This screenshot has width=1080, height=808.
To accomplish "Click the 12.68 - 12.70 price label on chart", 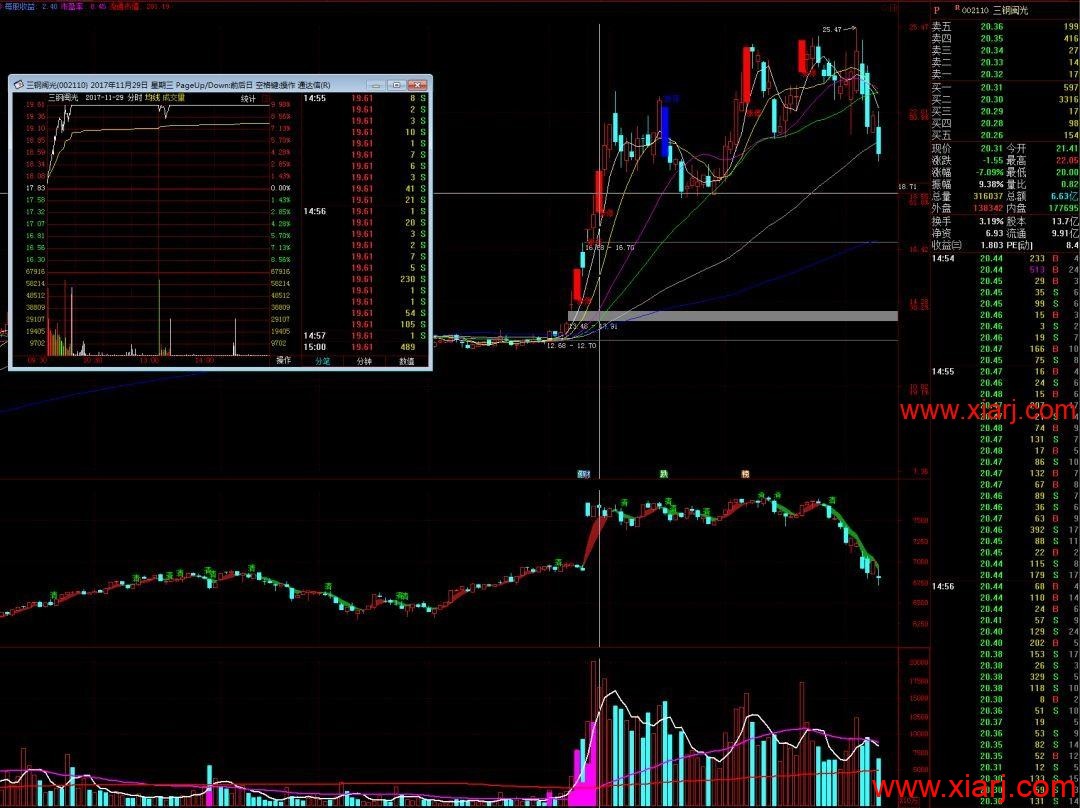I will (571, 346).
